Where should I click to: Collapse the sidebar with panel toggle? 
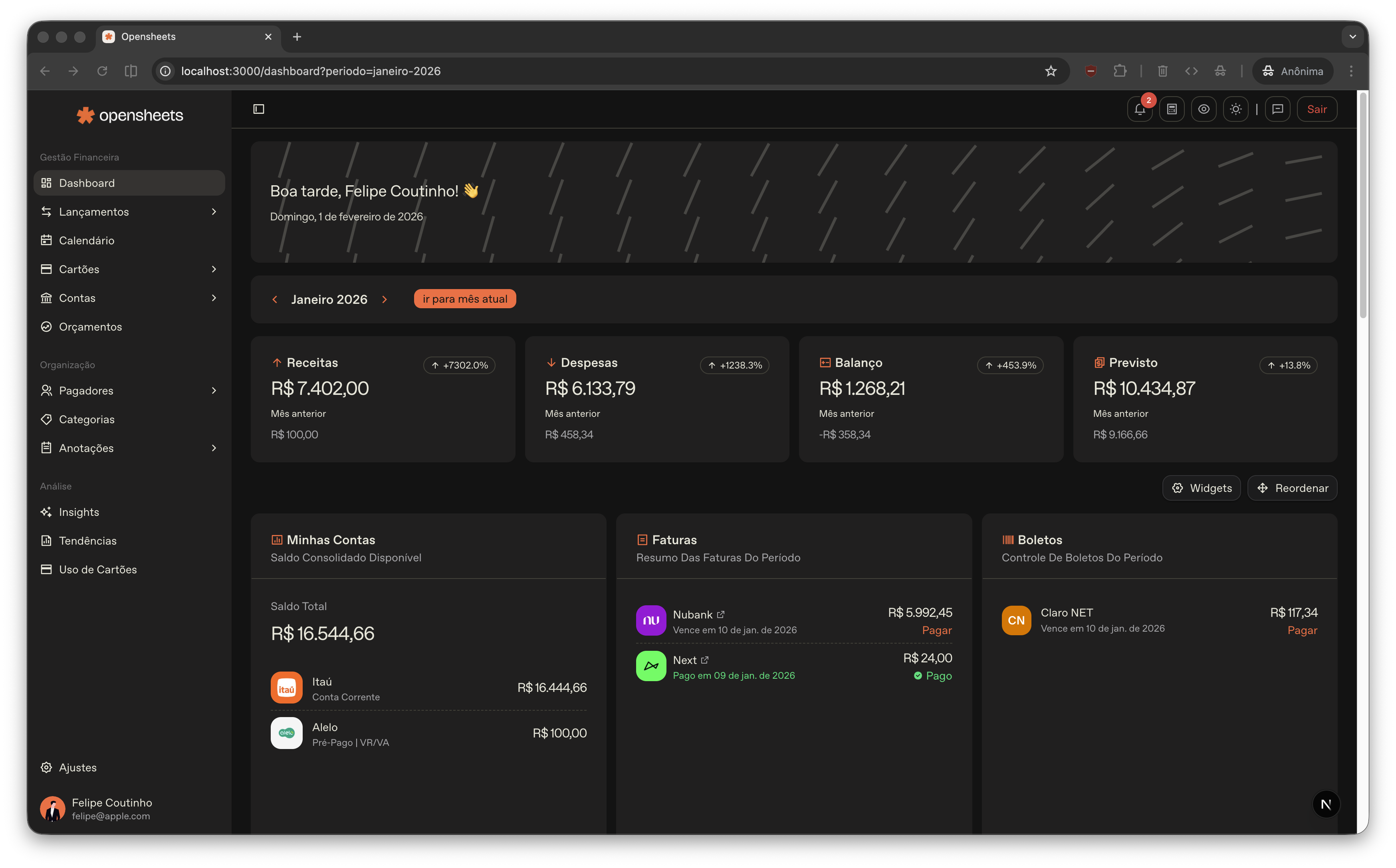[259, 109]
